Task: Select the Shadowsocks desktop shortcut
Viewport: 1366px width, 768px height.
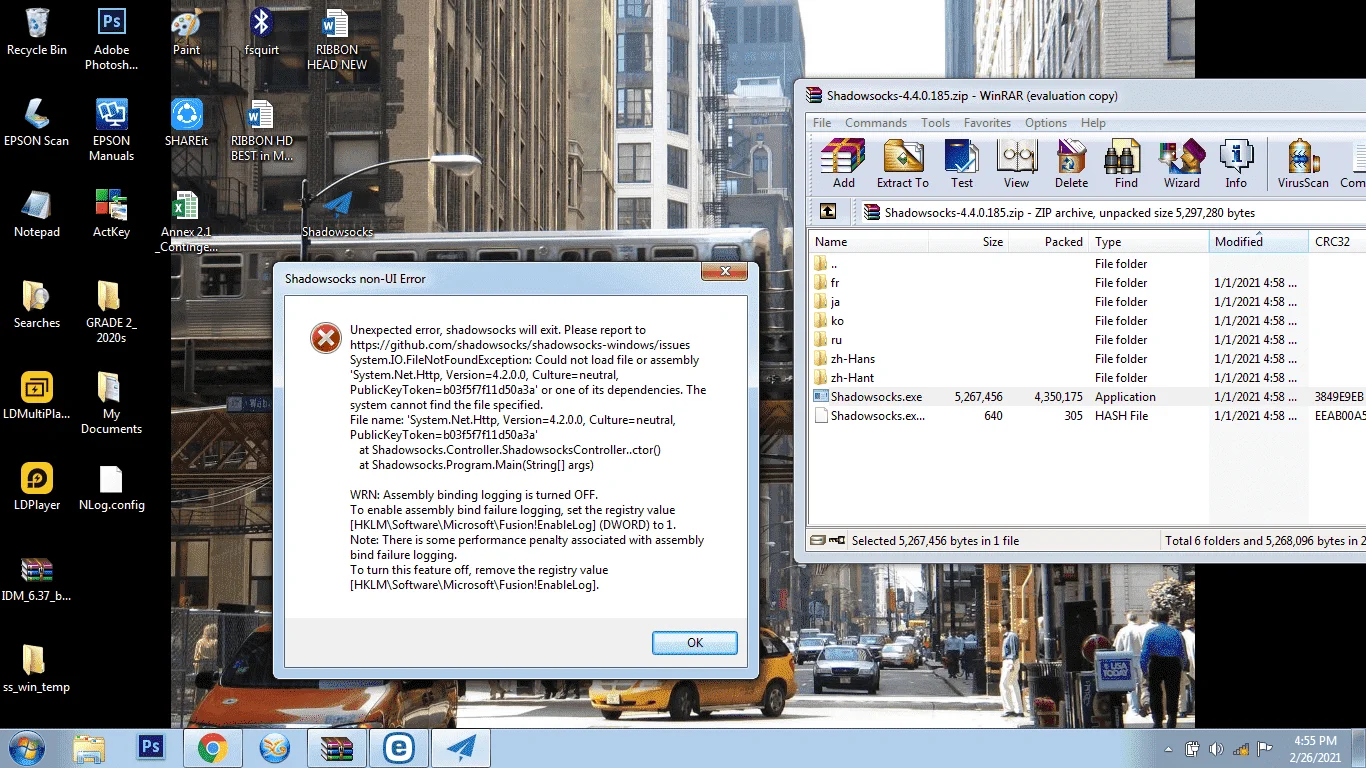Action: click(x=337, y=214)
